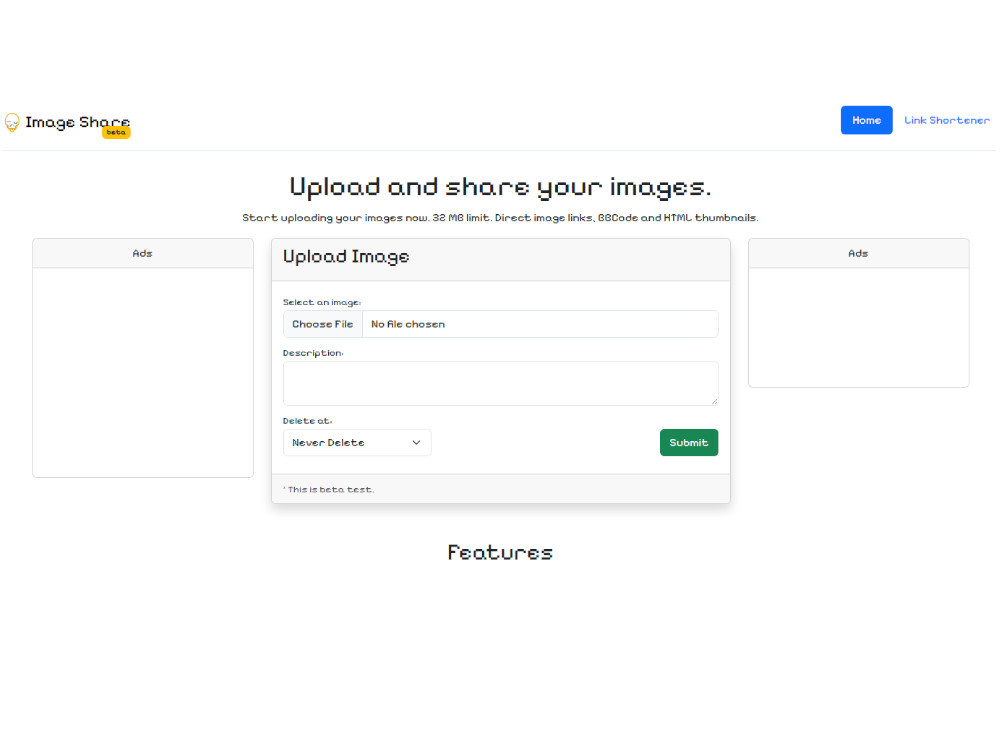Go to the Link Shortener page
The width and height of the screenshot is (1000, 750).
point(946,121)
